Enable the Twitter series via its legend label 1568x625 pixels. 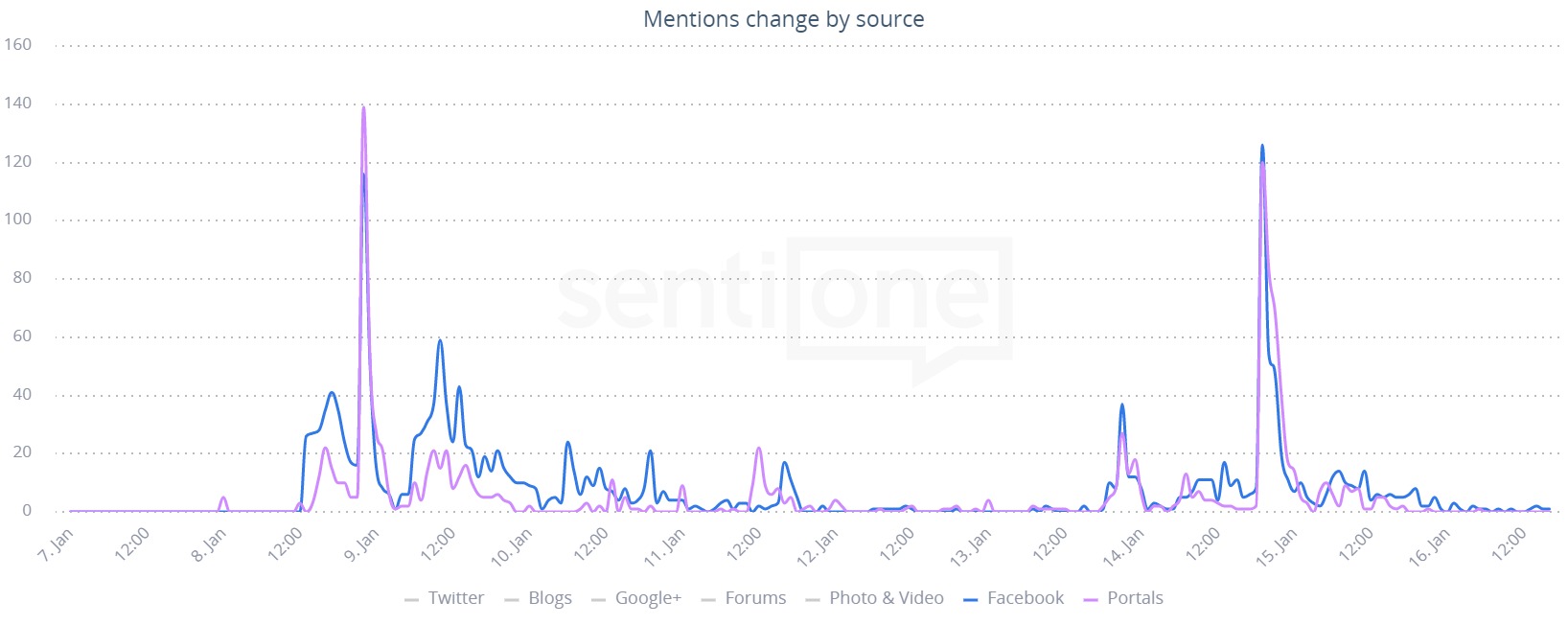click(456, 598)
